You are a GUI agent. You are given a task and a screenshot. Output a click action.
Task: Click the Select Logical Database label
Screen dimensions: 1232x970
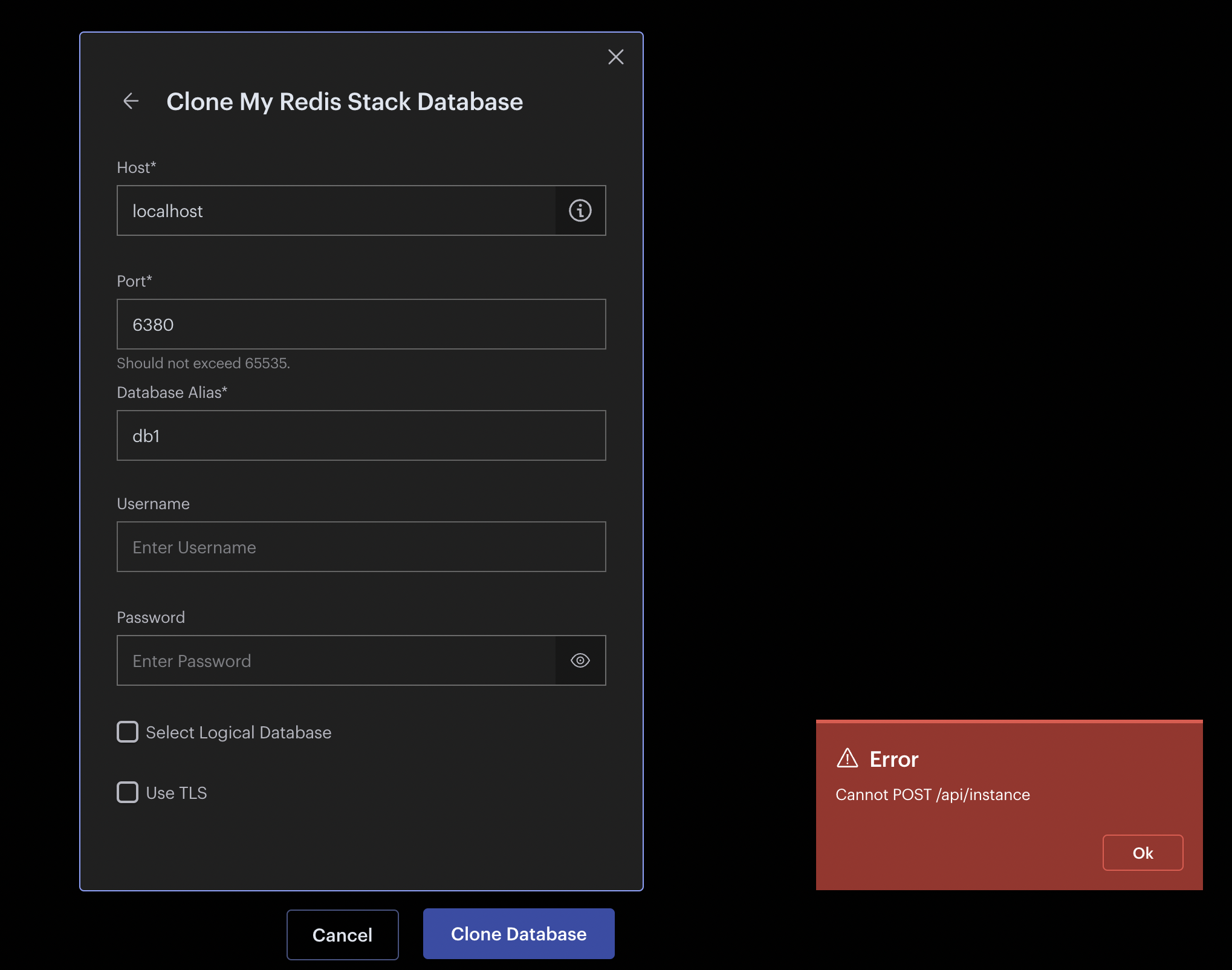pyautogui.click(x=238, y=732)
